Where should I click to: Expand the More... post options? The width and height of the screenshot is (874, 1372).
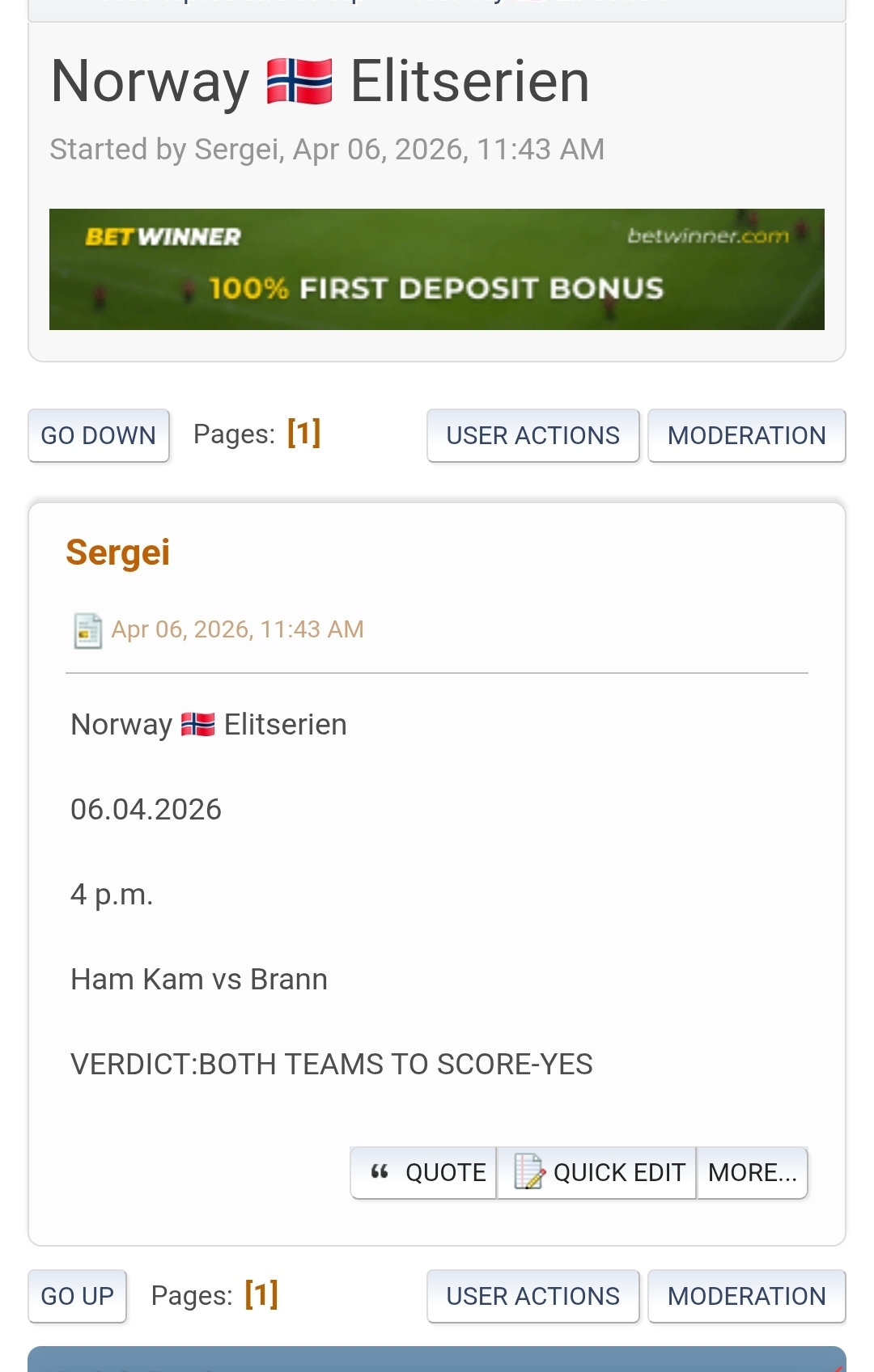[x=753, y=1172]
